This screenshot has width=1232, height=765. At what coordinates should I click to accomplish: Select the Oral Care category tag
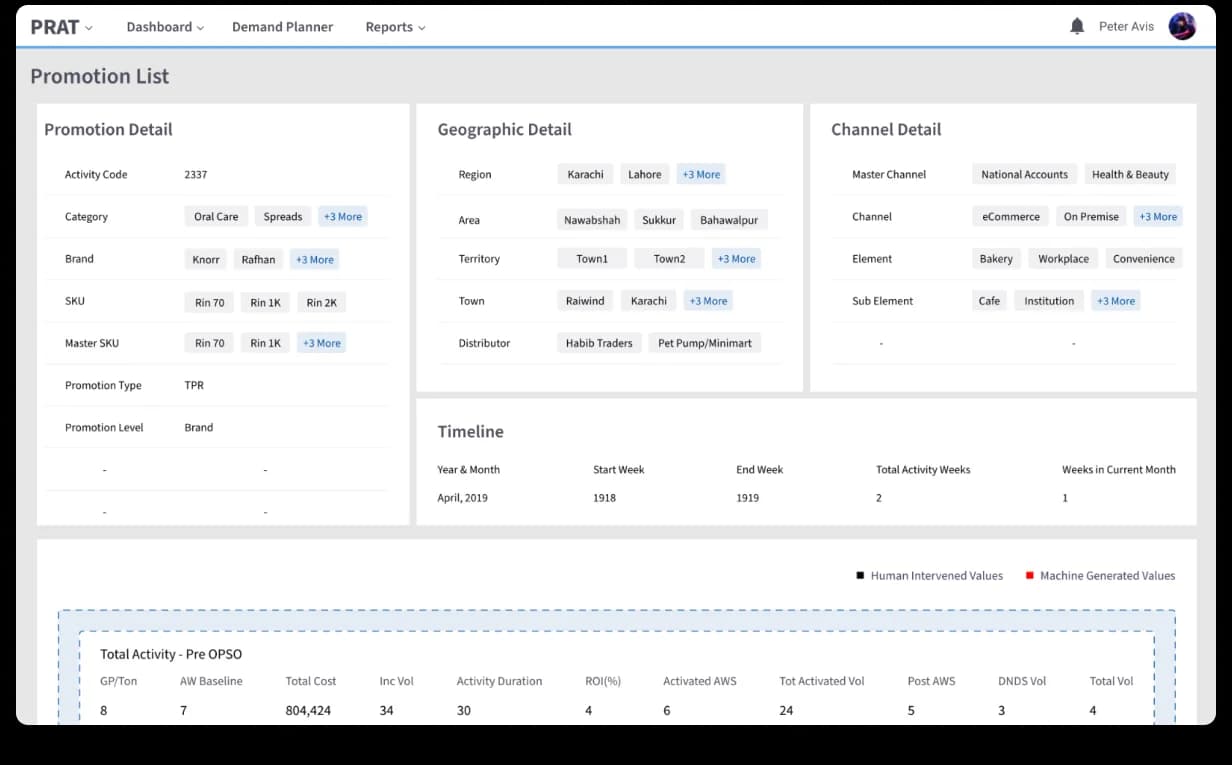216,216
